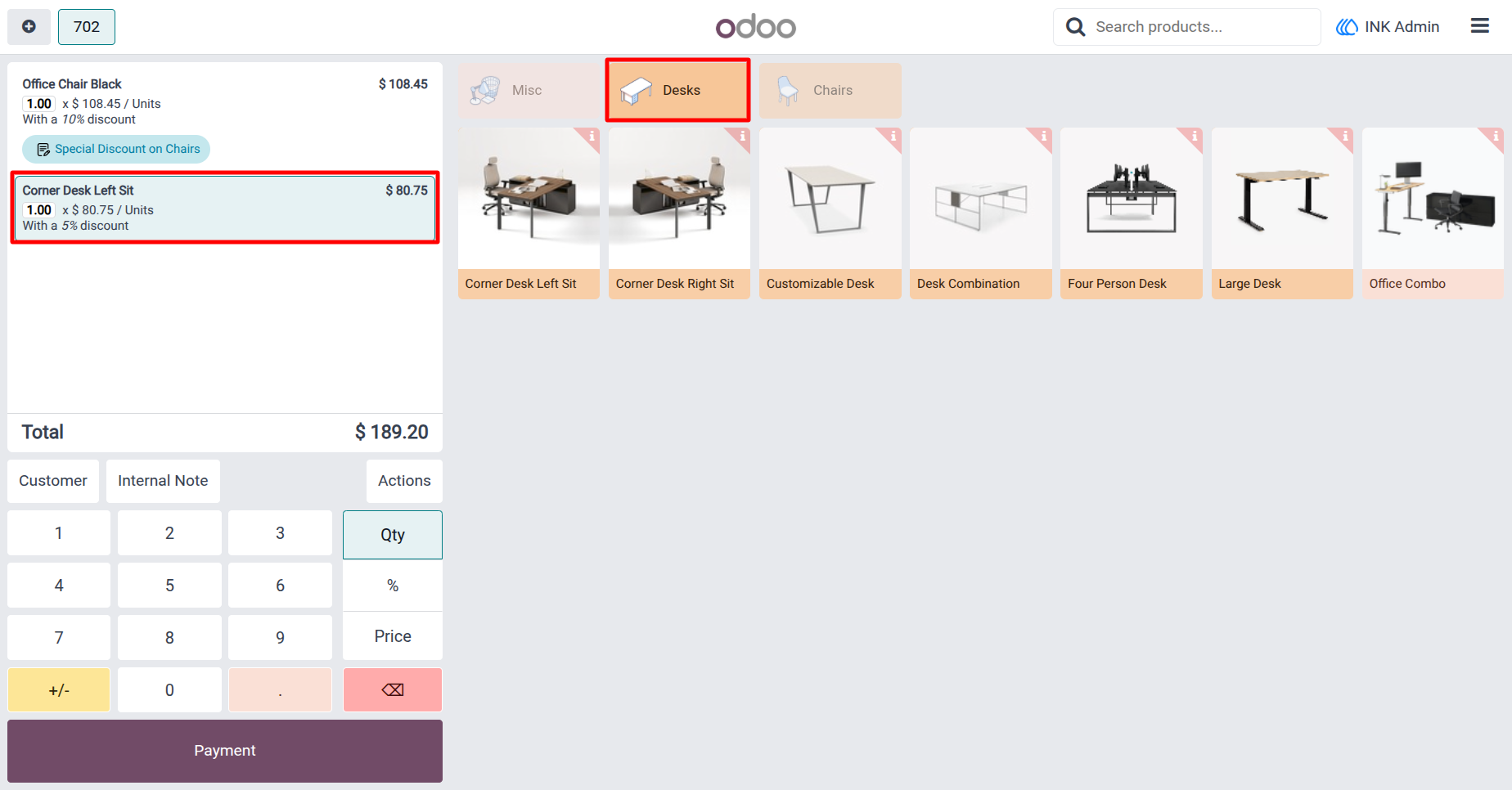Open the Customer selection
The height and width of the screenshot is (790, 1512).
click(53, 481)
